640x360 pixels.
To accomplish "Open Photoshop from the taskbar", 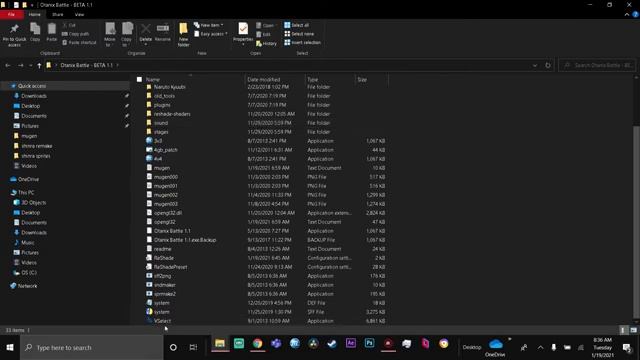I will coord(369,343).
